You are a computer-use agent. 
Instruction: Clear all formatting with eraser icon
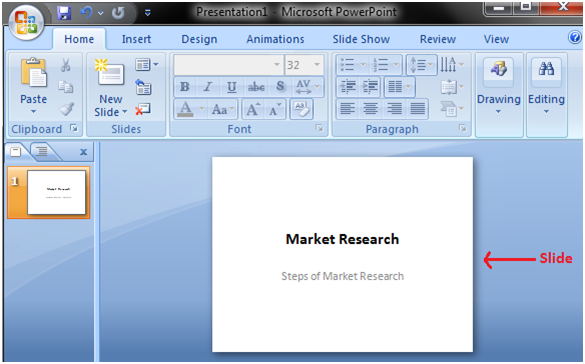pyautogui.click(x=301, y=109)
